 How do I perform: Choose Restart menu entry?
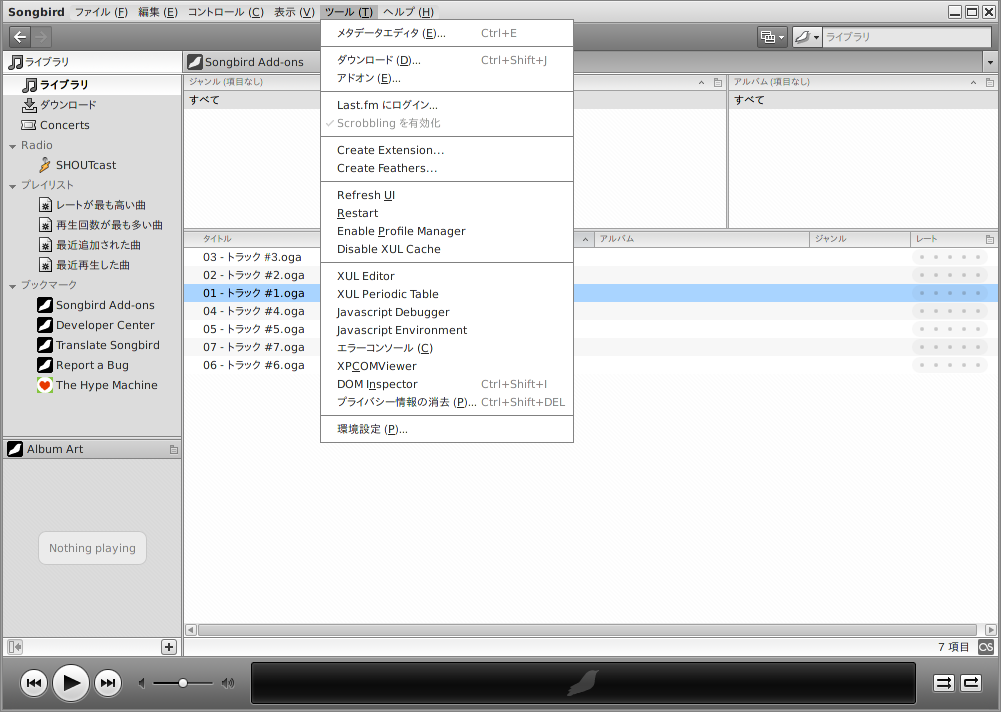coord(447,213)
